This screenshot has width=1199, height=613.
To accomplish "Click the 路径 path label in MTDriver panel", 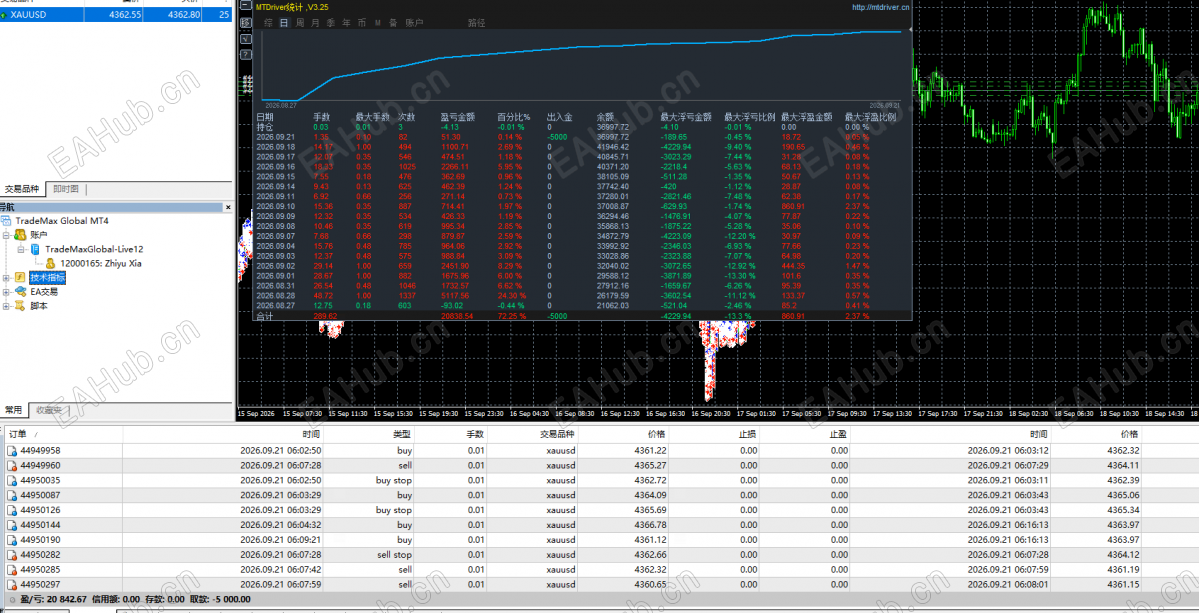I will [x=476, y=23].
